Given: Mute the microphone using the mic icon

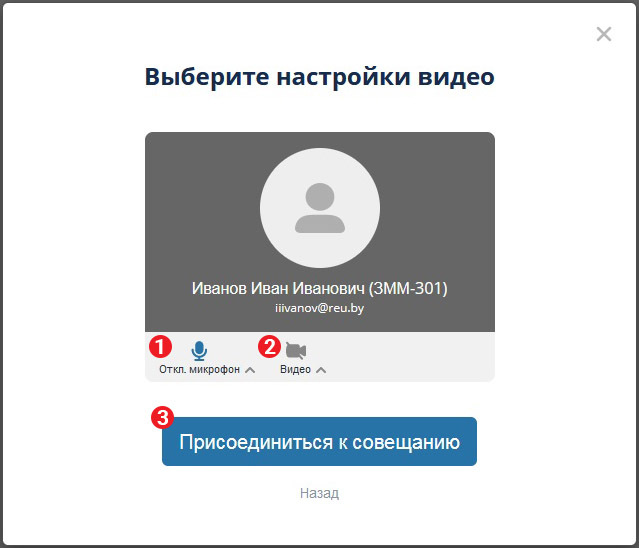Looking at the screenshot, I should 199,350.
